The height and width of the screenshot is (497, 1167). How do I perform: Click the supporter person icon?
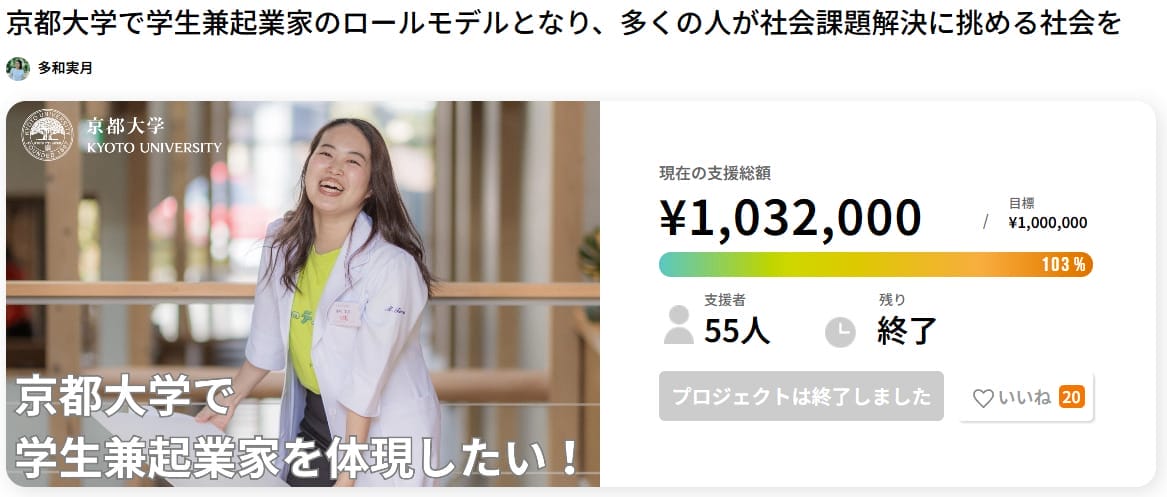(679, 325)
